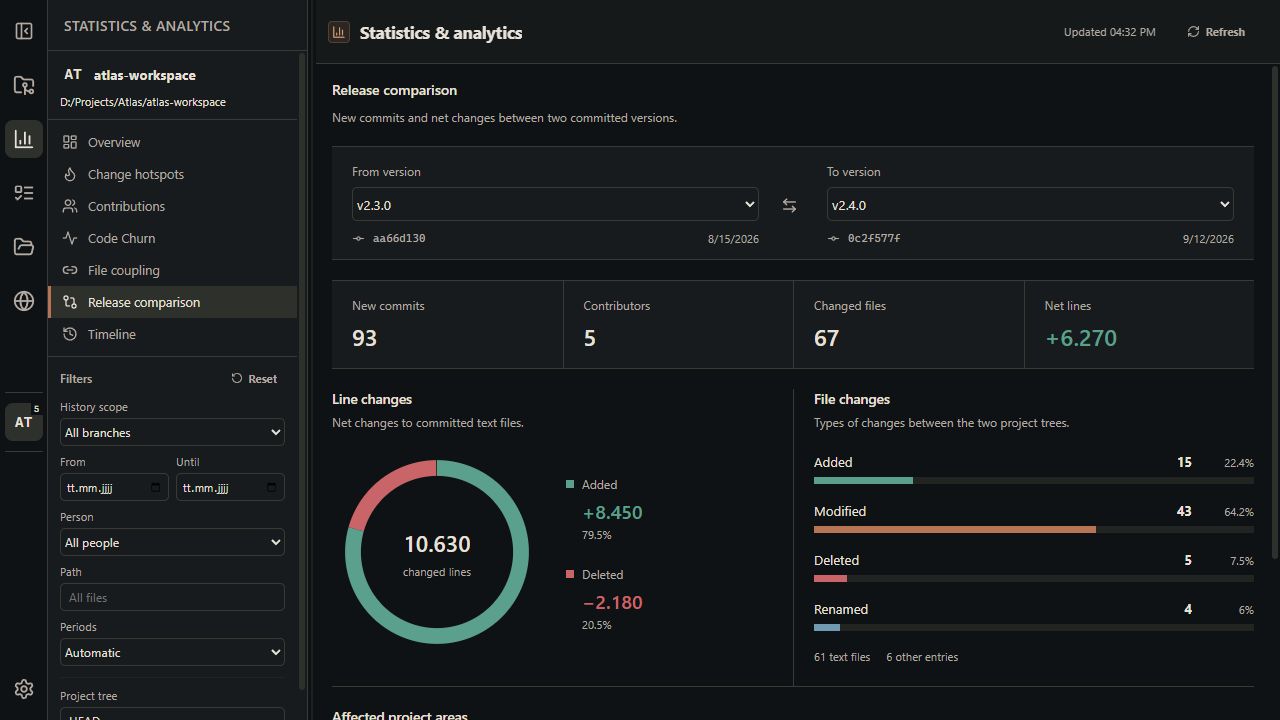
Task: Focus the Path All files input
Action: (172, 598)
